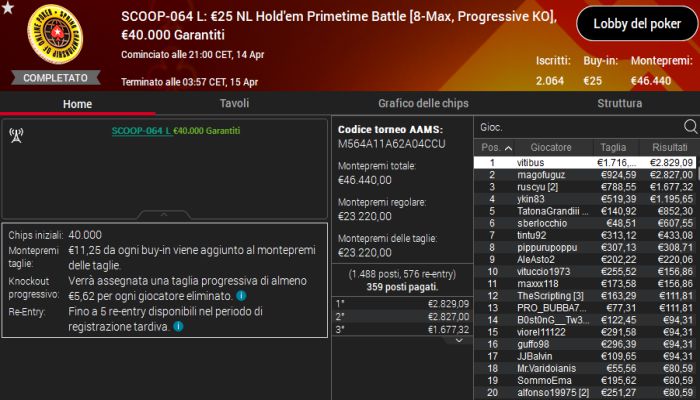Image resolution: width=700 pixels, height=400 pixels.
Task: Select the player row AleAsto2
Action: coord(585,259)
